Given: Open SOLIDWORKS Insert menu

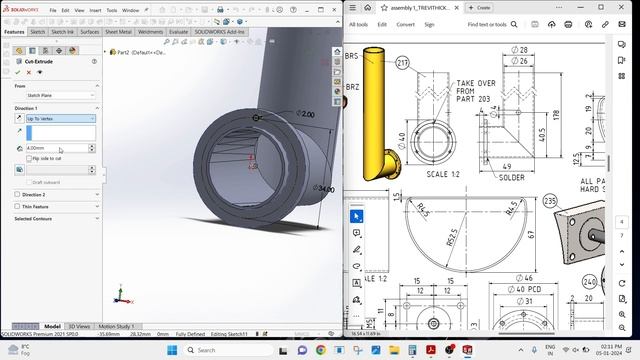Looking at the screenshot, I should tap(95, 10).
